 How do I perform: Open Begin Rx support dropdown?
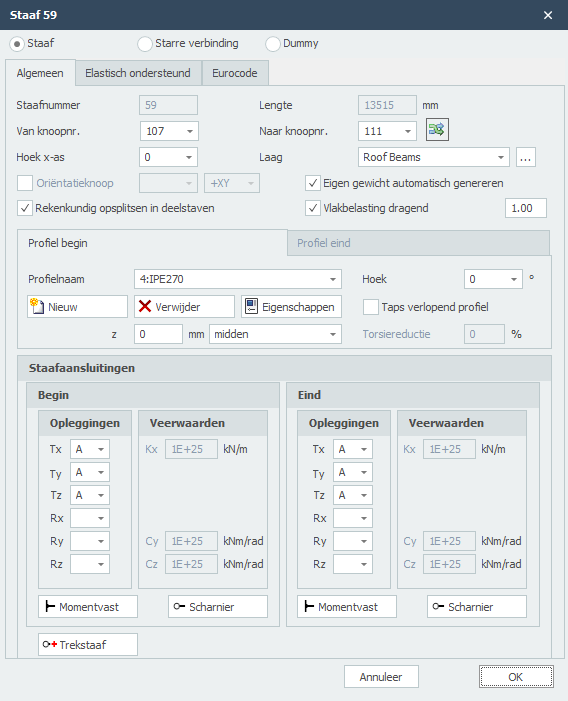pyautogui.click(x=101, y=518)
